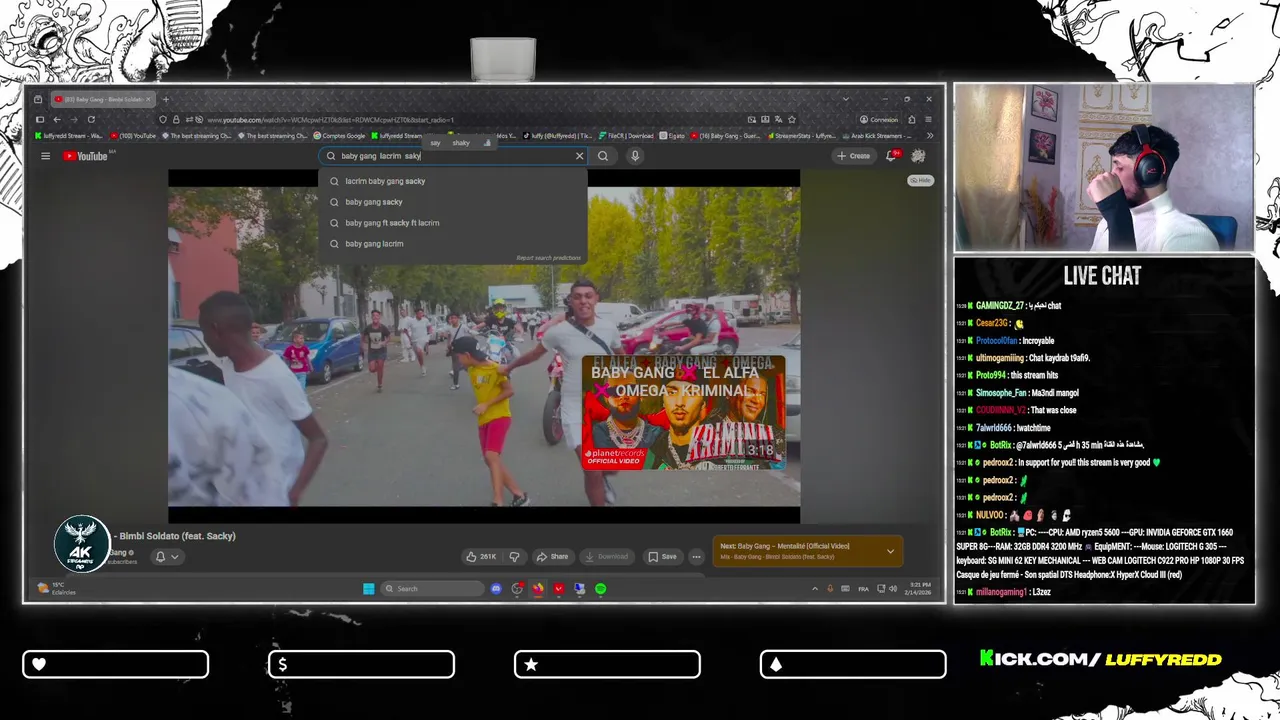Open the clock showing 3:21 PM

(x=920, y=589)
